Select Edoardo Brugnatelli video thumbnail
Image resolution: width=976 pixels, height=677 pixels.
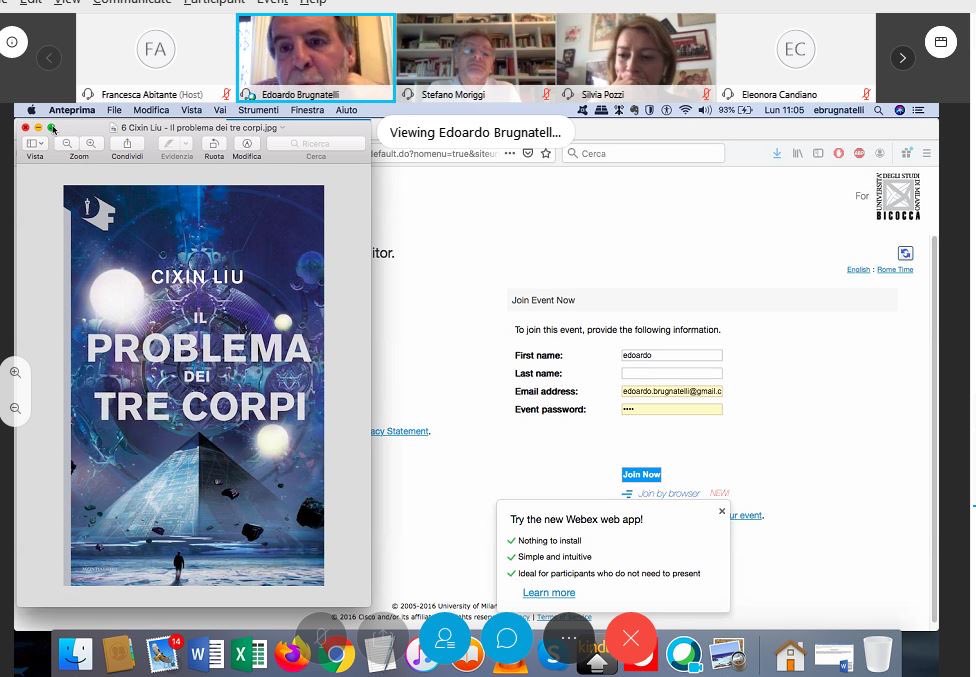click(316, 58)
